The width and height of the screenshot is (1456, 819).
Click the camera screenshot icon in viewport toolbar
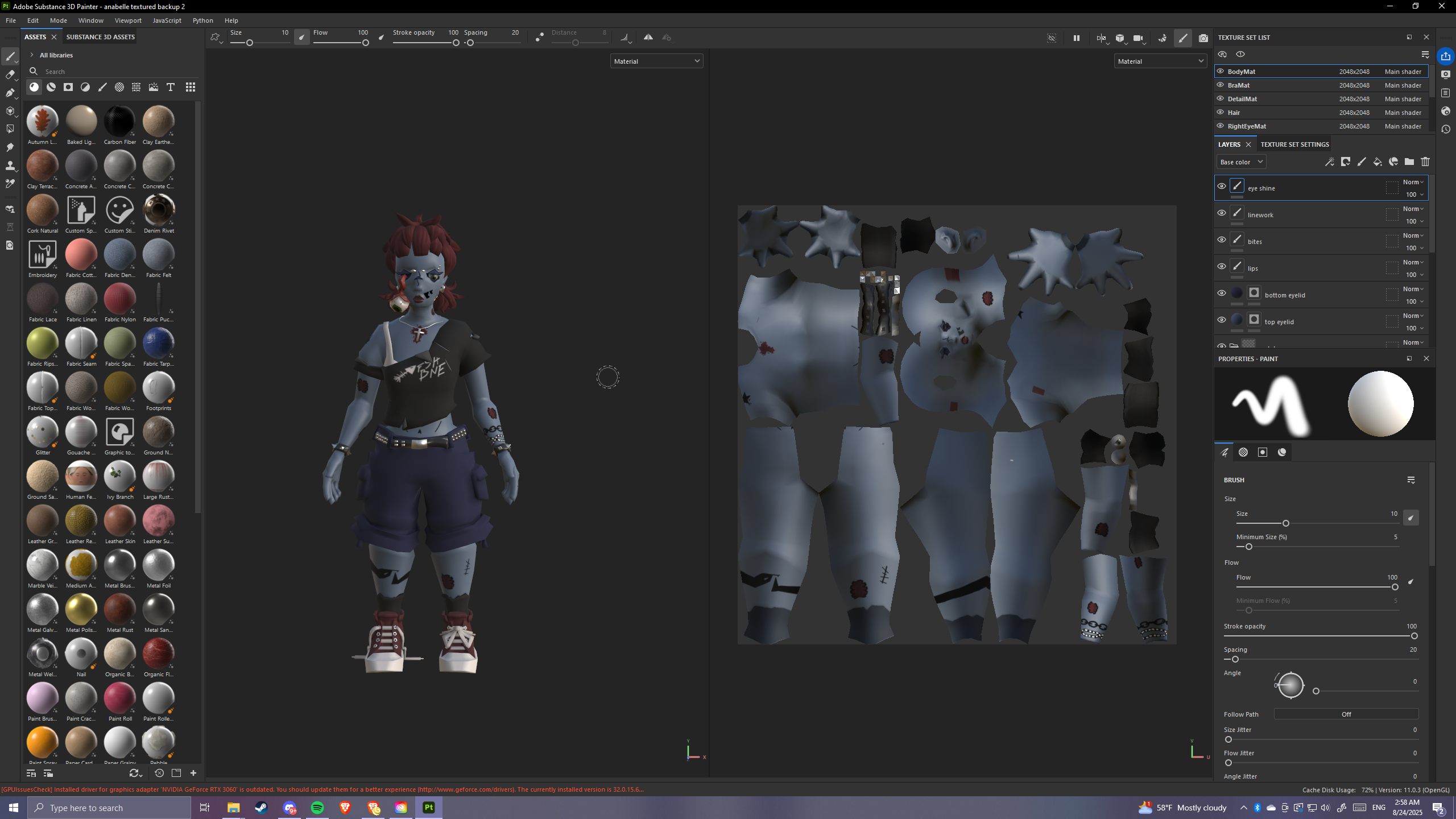(1203, 38)
